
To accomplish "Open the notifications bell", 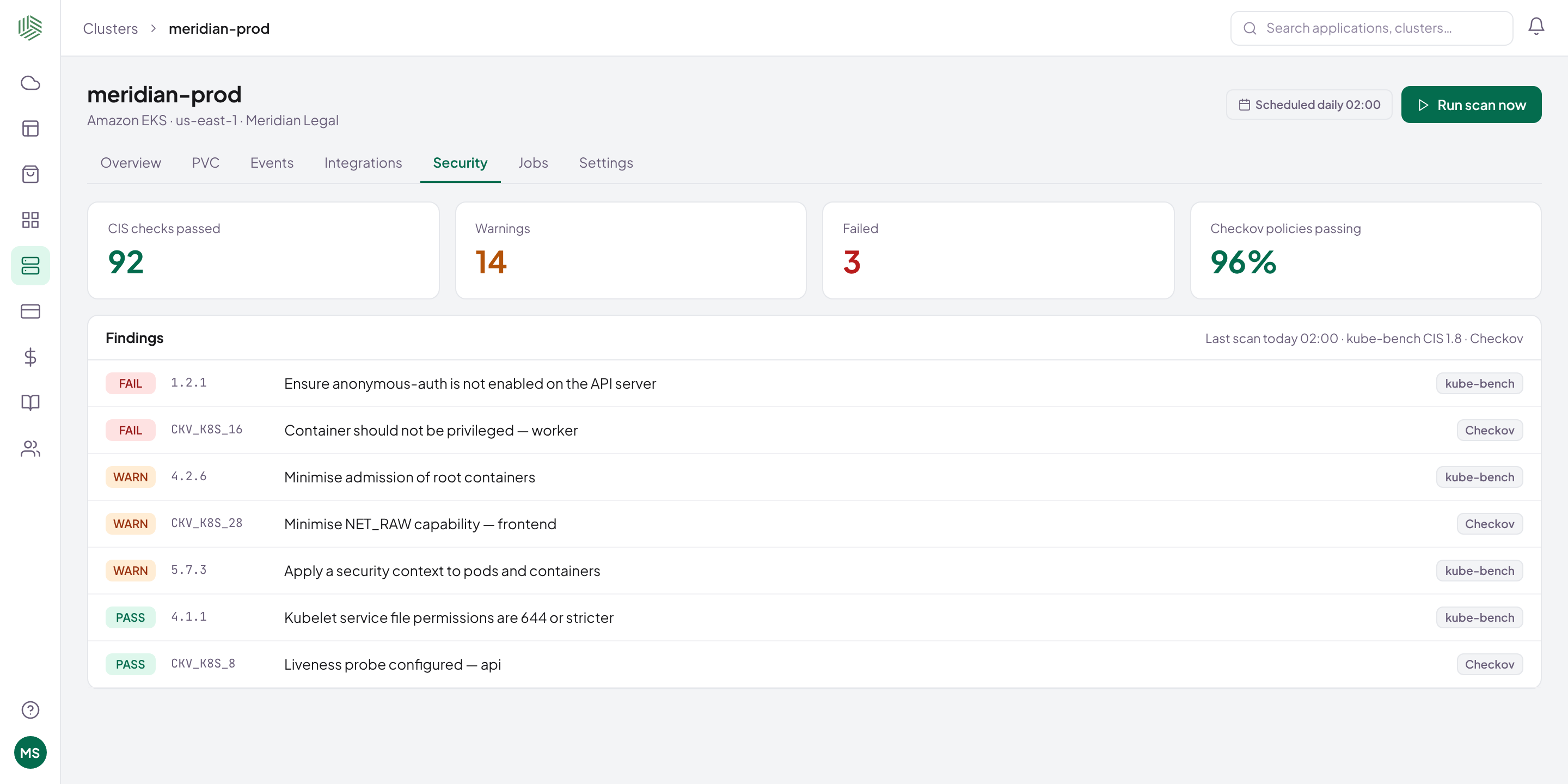I will [x=1536, y=27].
